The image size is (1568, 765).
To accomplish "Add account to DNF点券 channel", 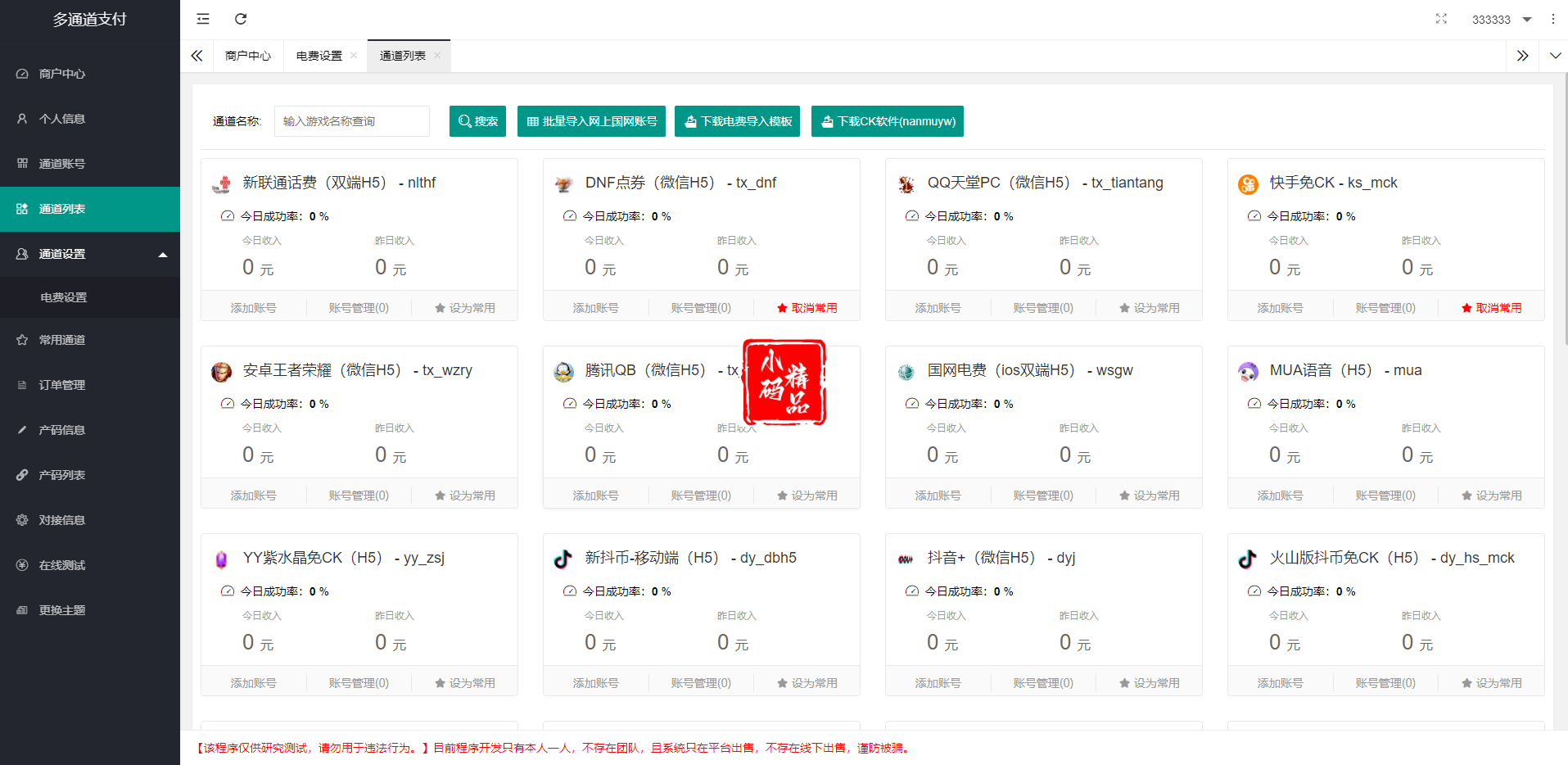I will (x=595, y=308).
